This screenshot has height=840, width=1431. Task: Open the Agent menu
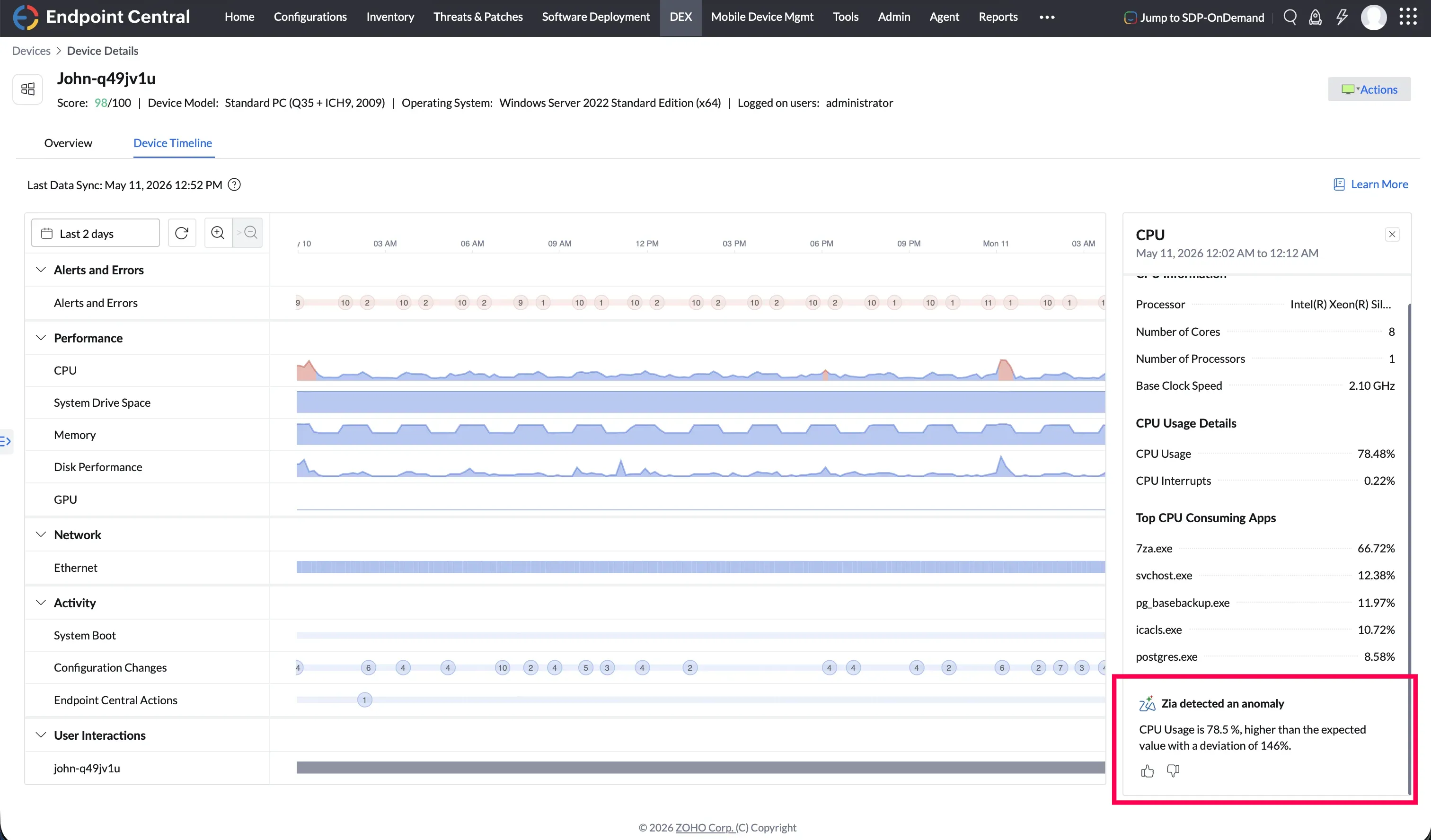point(945,17)
